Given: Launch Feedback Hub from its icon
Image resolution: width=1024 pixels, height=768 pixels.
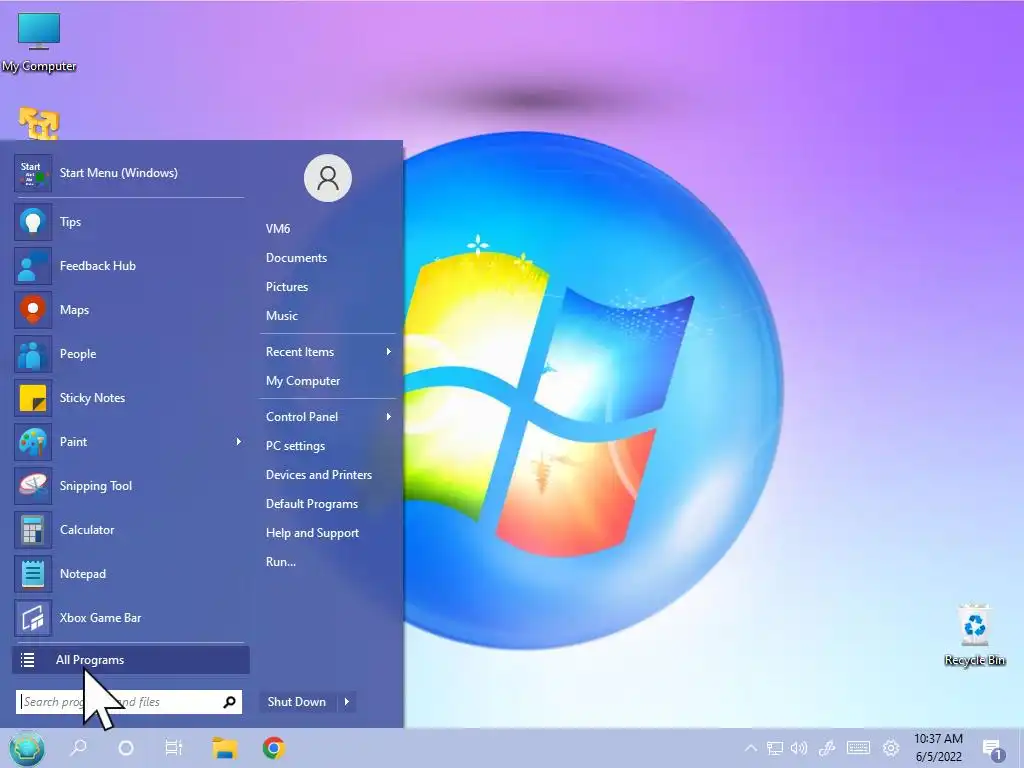Looking at the screenshot, I should point(33,266).
